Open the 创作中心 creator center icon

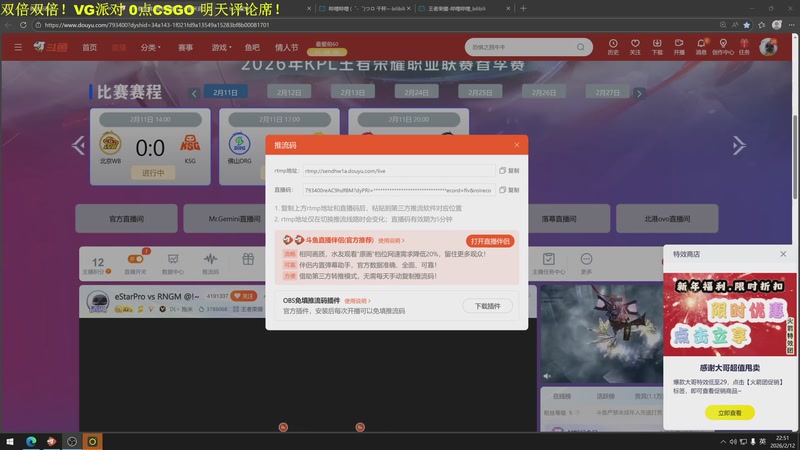[x=722, y=47]
